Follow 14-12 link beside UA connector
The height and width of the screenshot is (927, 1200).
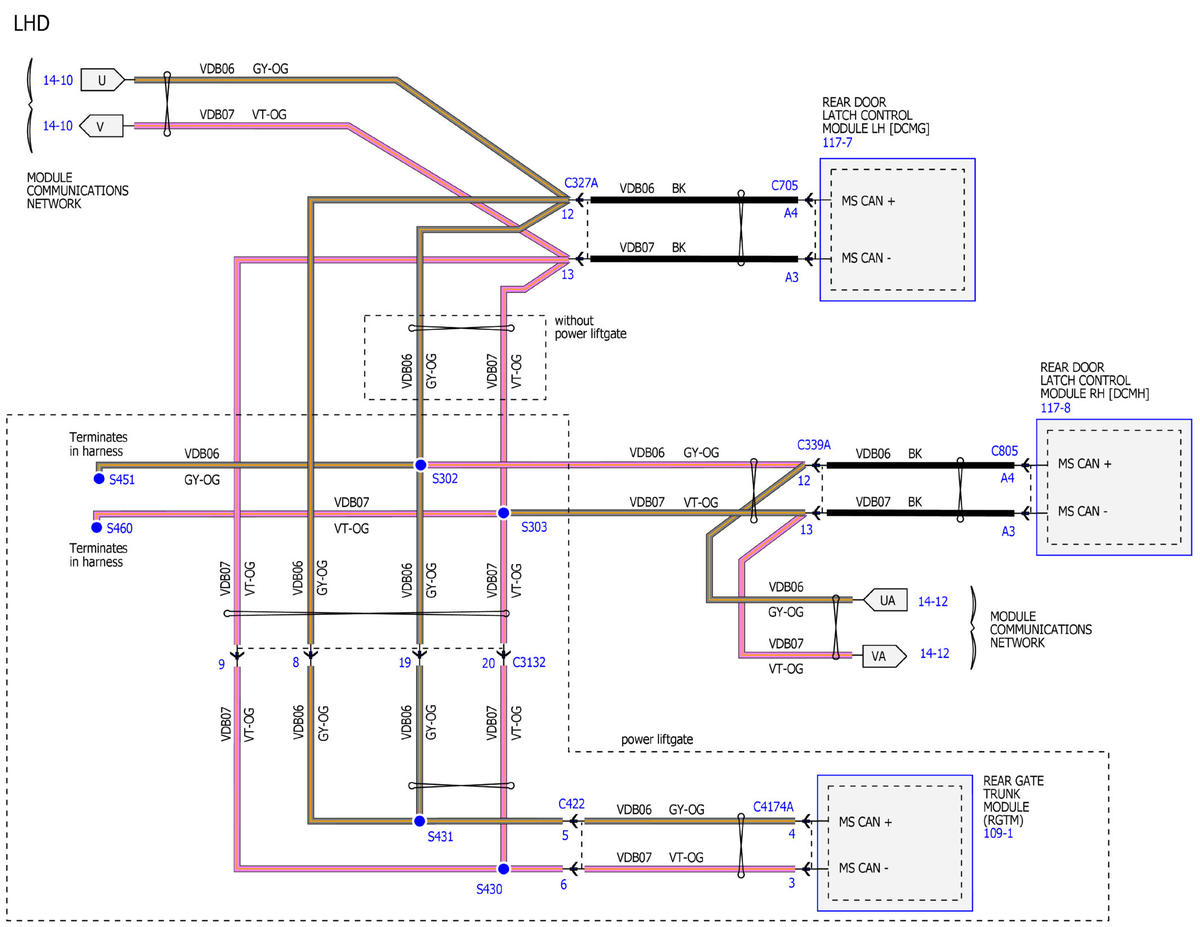click(x=934, y=601)
